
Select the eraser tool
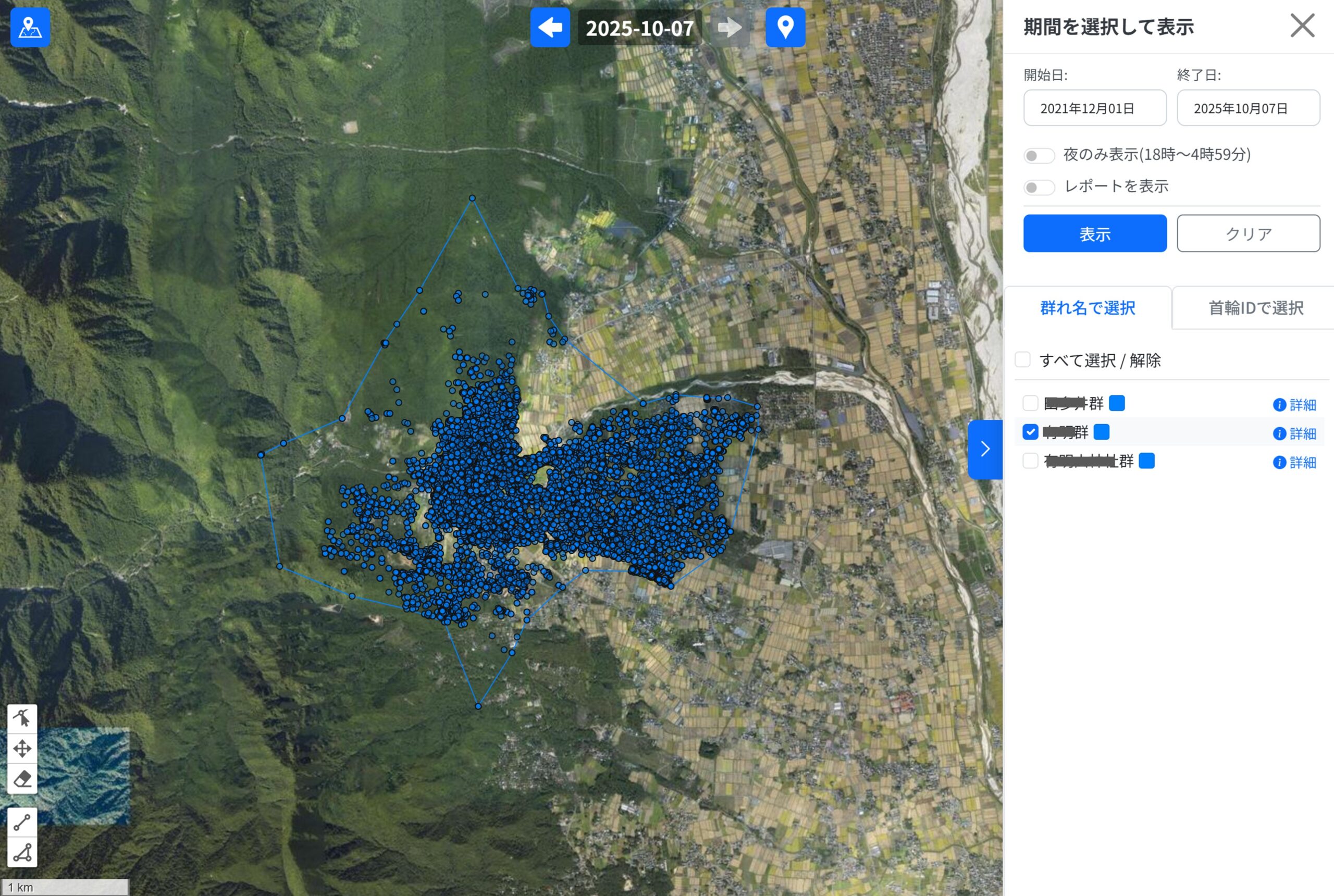[x=22, y=778]
